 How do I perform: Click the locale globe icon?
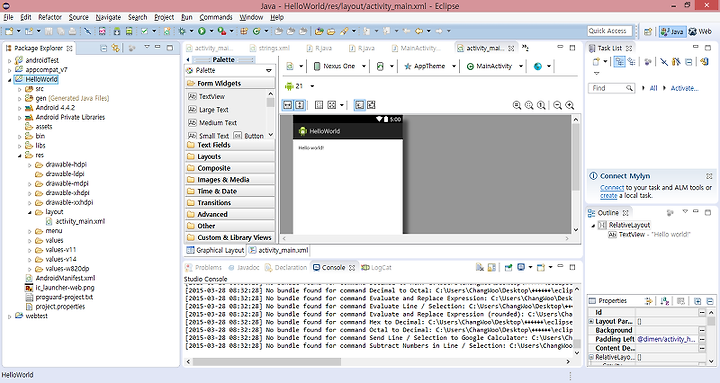pos(538,66)
